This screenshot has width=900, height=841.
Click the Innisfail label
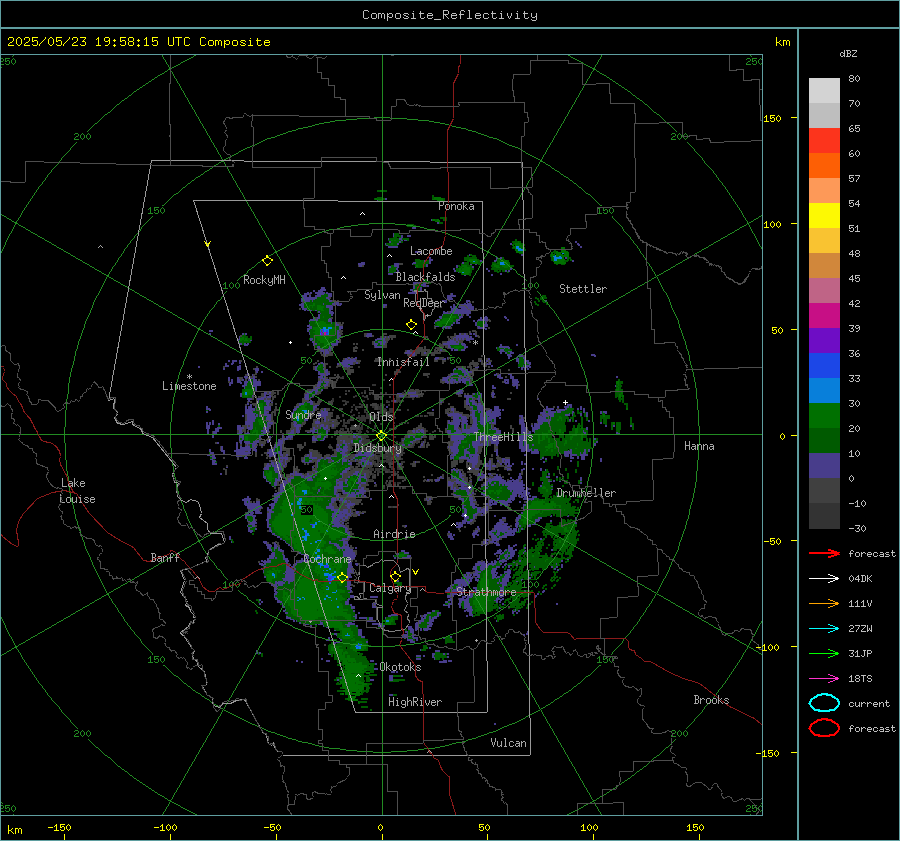pos(403,362)
